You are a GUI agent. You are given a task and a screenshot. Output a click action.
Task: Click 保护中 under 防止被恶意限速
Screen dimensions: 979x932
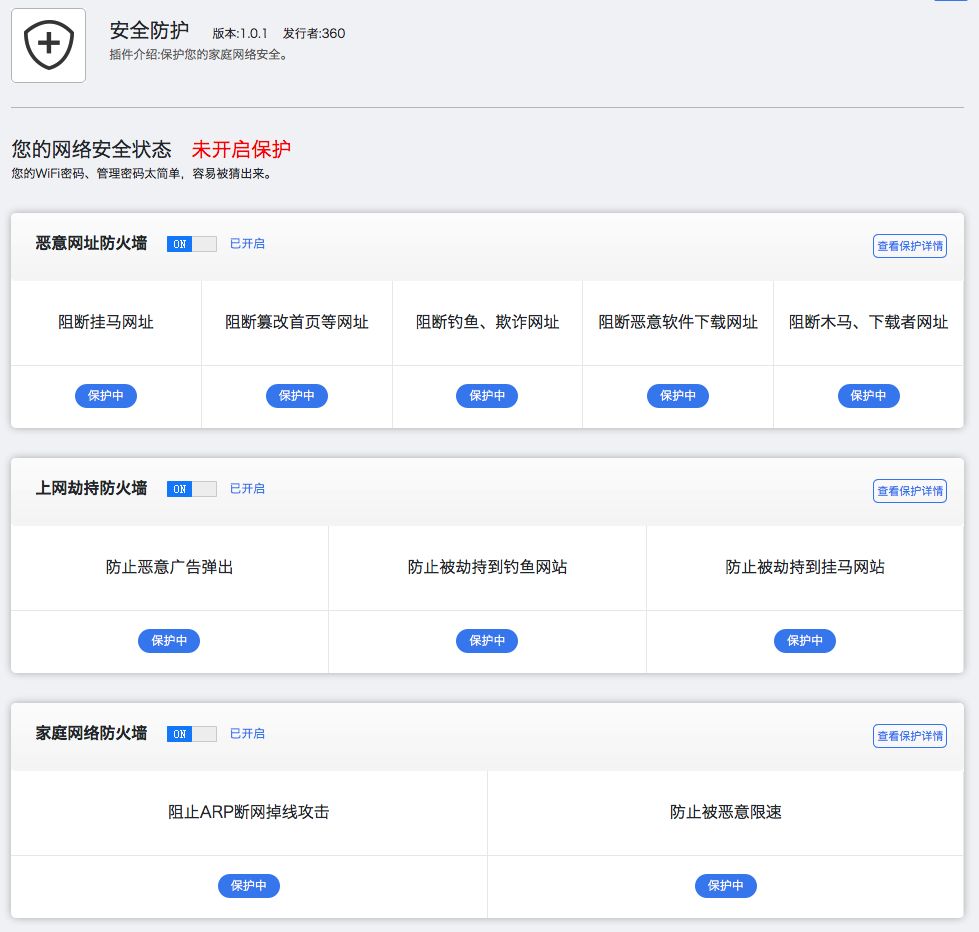pyautogui.click(x=726, y=886)
